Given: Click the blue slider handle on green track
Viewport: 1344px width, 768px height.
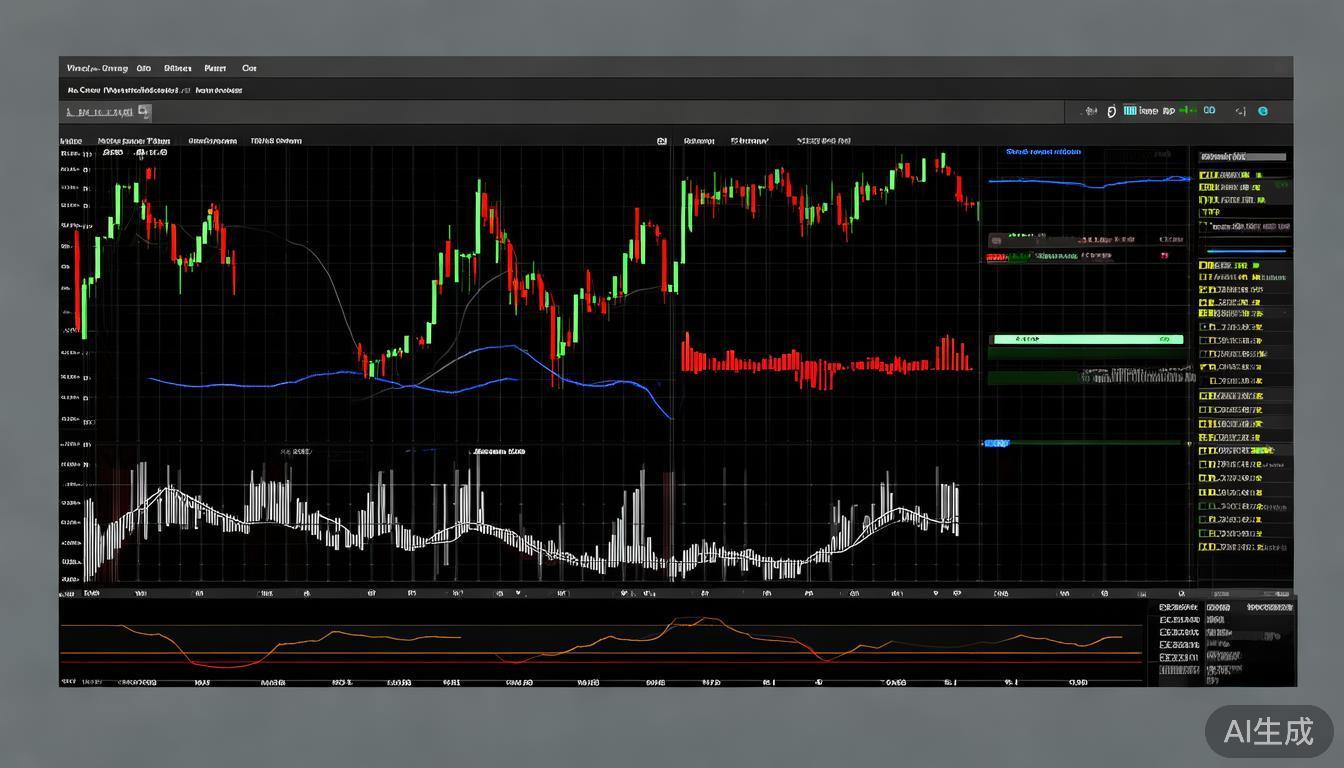Looking at the screenshot, I should click(997, 443).
